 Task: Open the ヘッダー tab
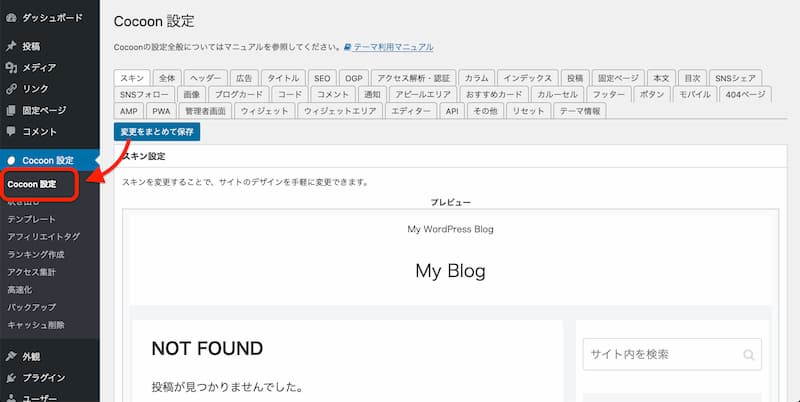[x=206, y=78]
